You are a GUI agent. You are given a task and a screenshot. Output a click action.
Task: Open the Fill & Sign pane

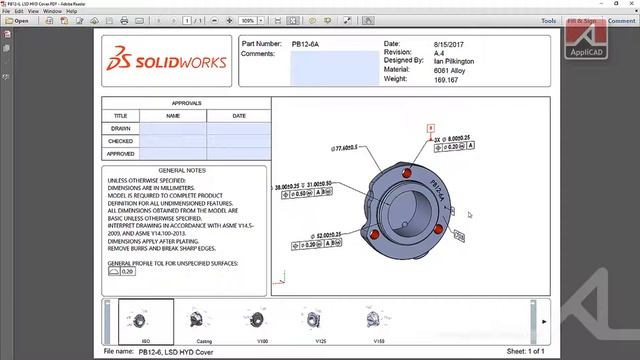582,20
